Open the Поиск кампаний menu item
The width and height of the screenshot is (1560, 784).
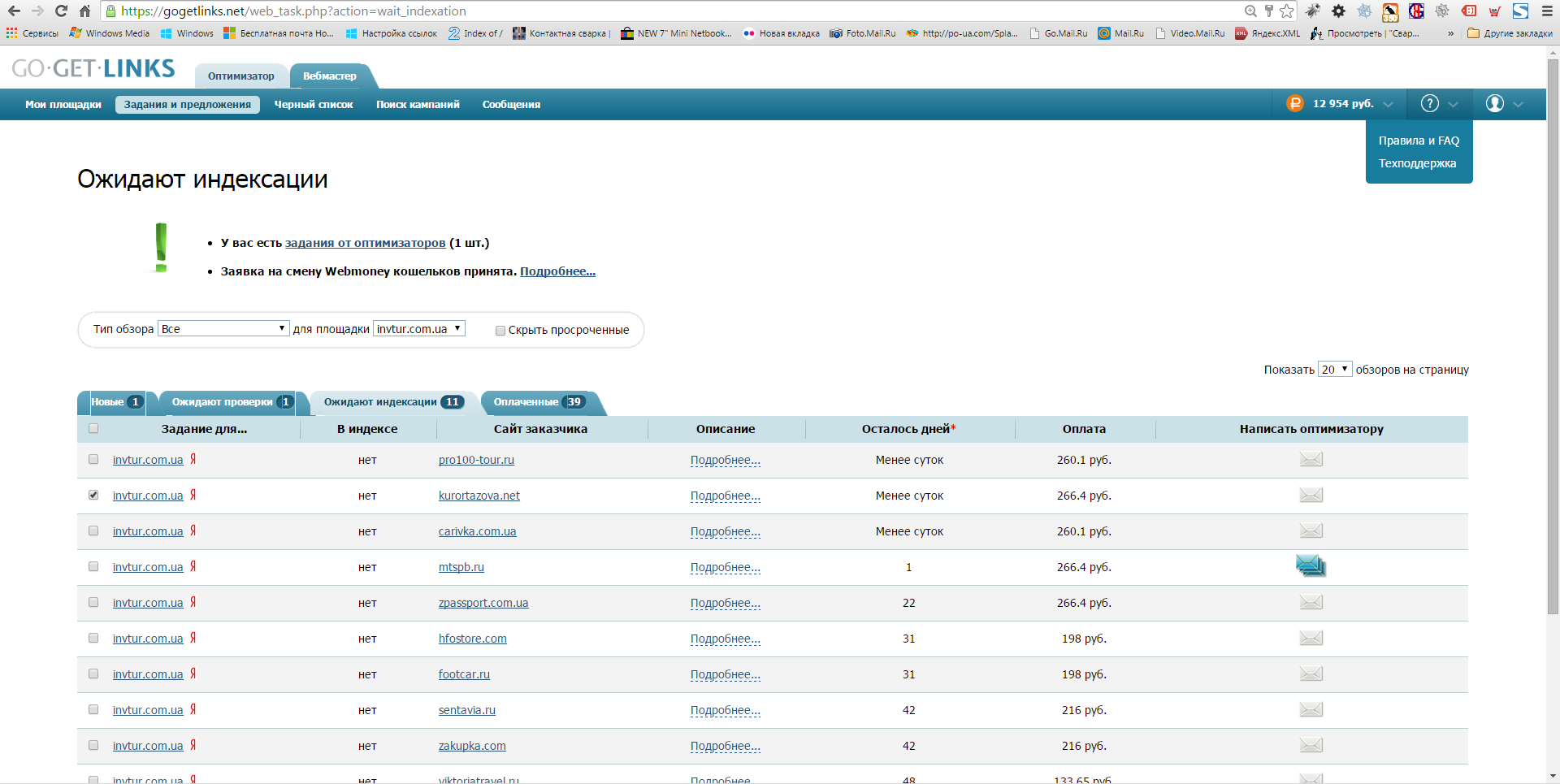tap(418, 104)
